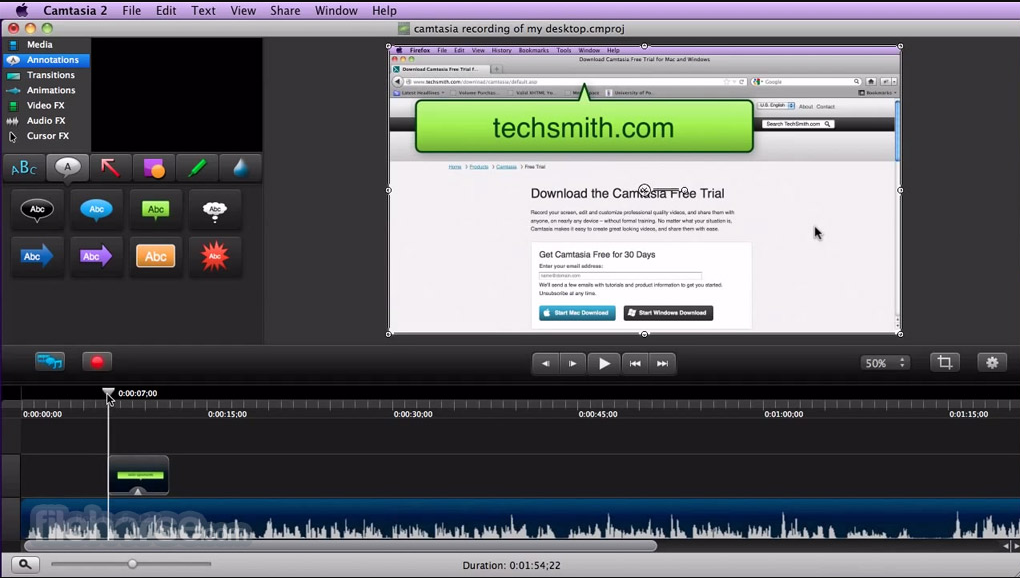Click the horizontal timeline scrollbar
The image size is (1020, 578).
(x=340, y=546)
